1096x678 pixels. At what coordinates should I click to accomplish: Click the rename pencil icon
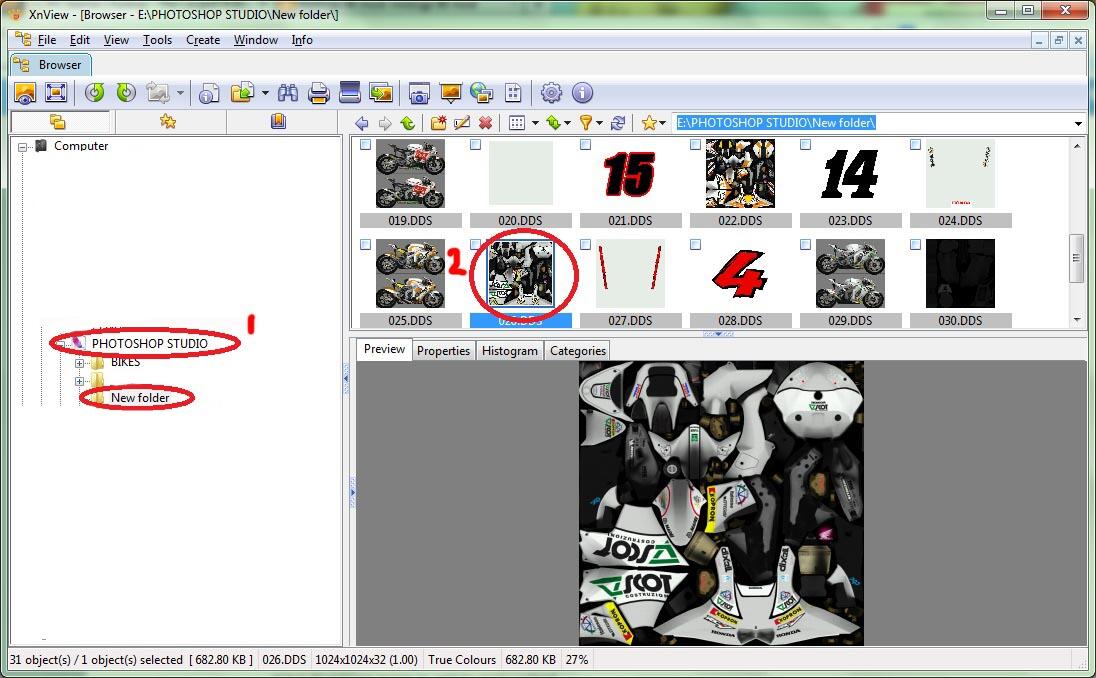pyautogui.click(x=461, y=124)
